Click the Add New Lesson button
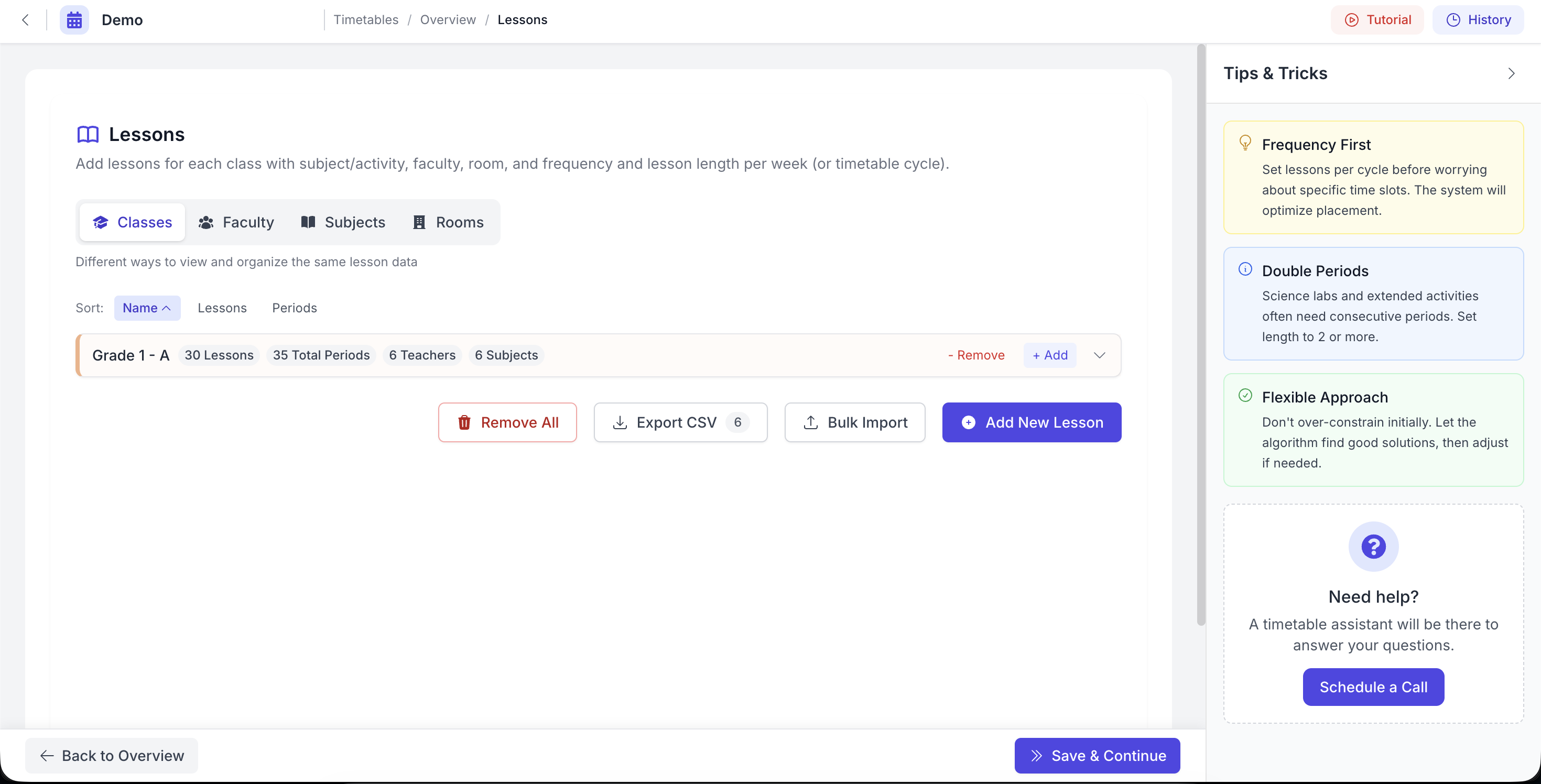1541x784 pixels. pos(1032,422)
